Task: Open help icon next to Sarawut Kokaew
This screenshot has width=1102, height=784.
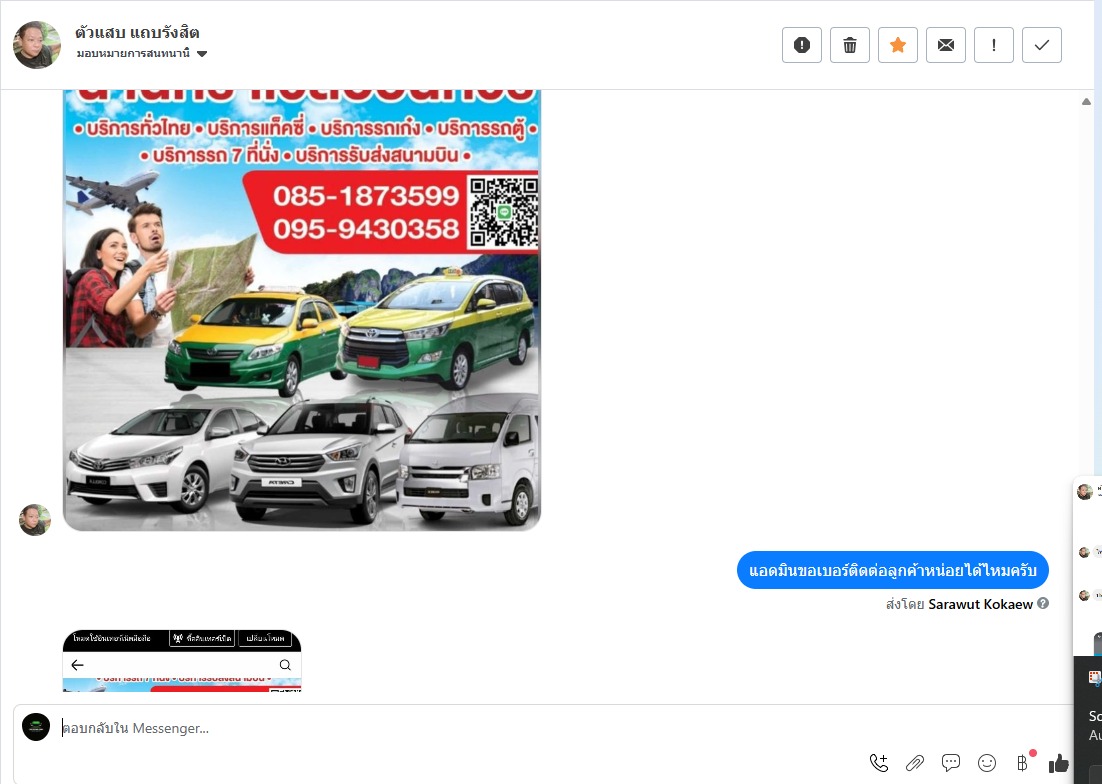Action: (1043, 603)
